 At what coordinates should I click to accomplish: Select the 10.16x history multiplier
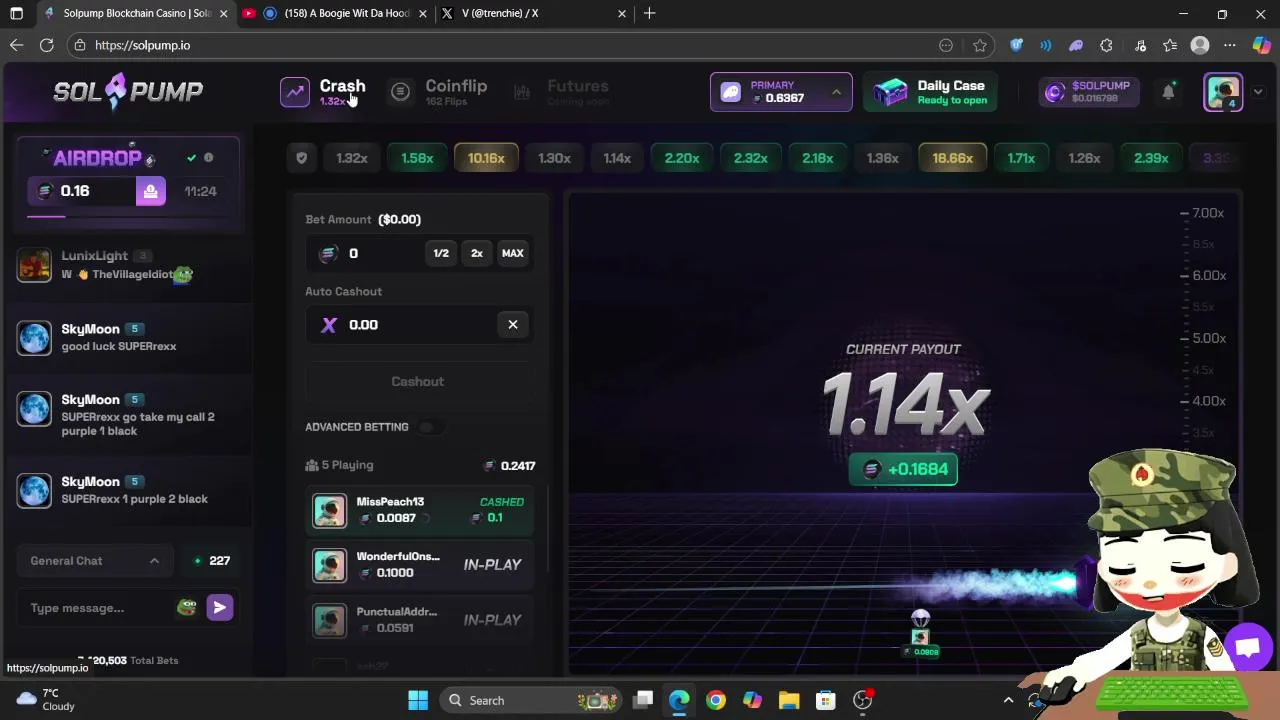pos(486,158)
